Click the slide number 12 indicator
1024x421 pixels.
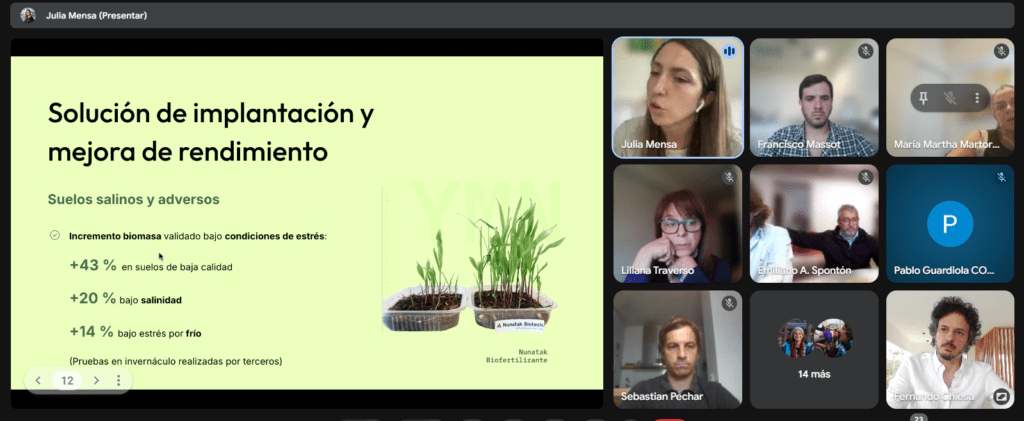67,380
